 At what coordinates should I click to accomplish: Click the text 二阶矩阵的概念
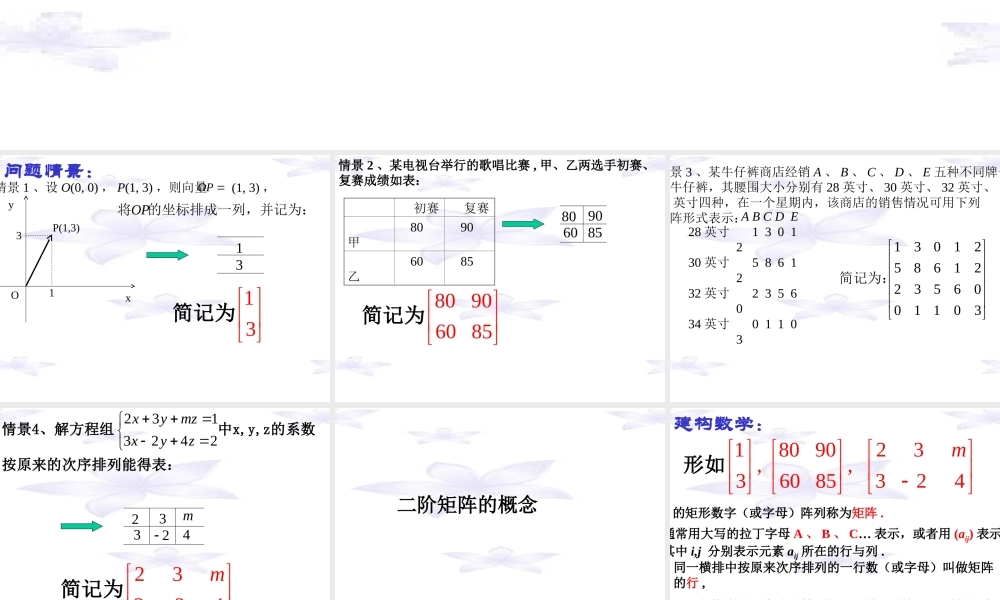click(467, 505)
